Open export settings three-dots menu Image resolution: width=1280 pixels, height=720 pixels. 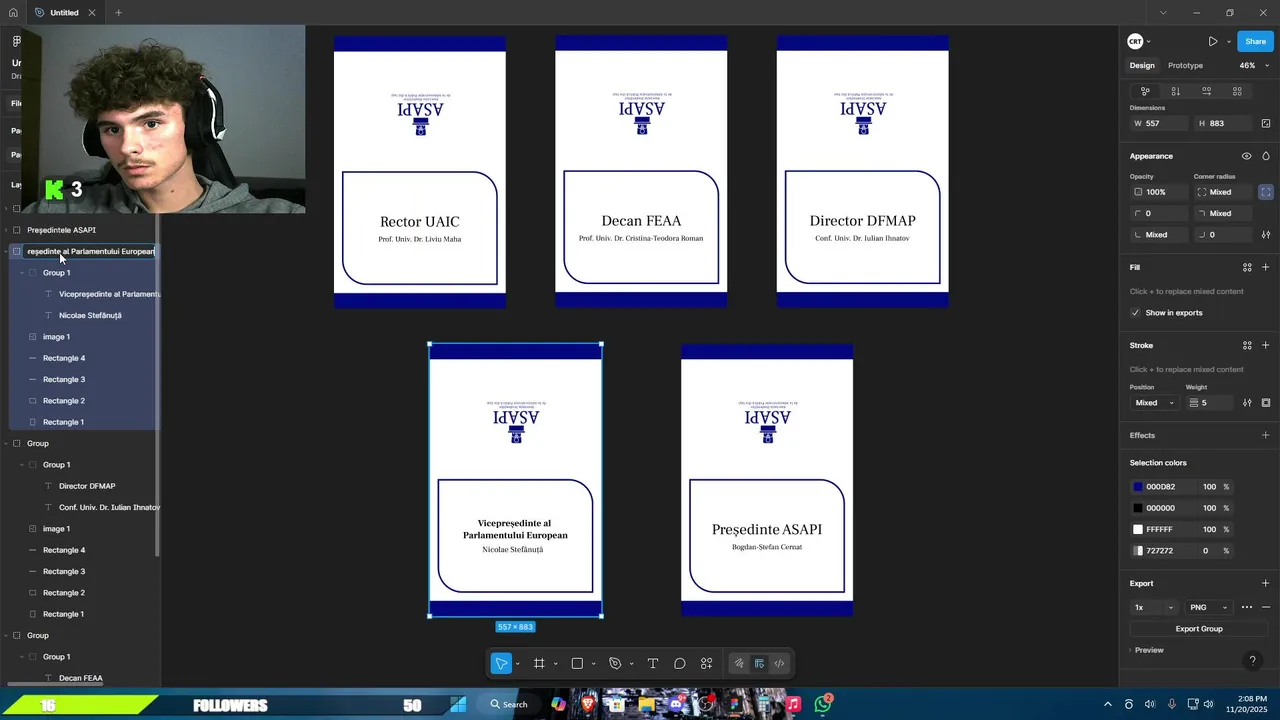(1247, 607)
